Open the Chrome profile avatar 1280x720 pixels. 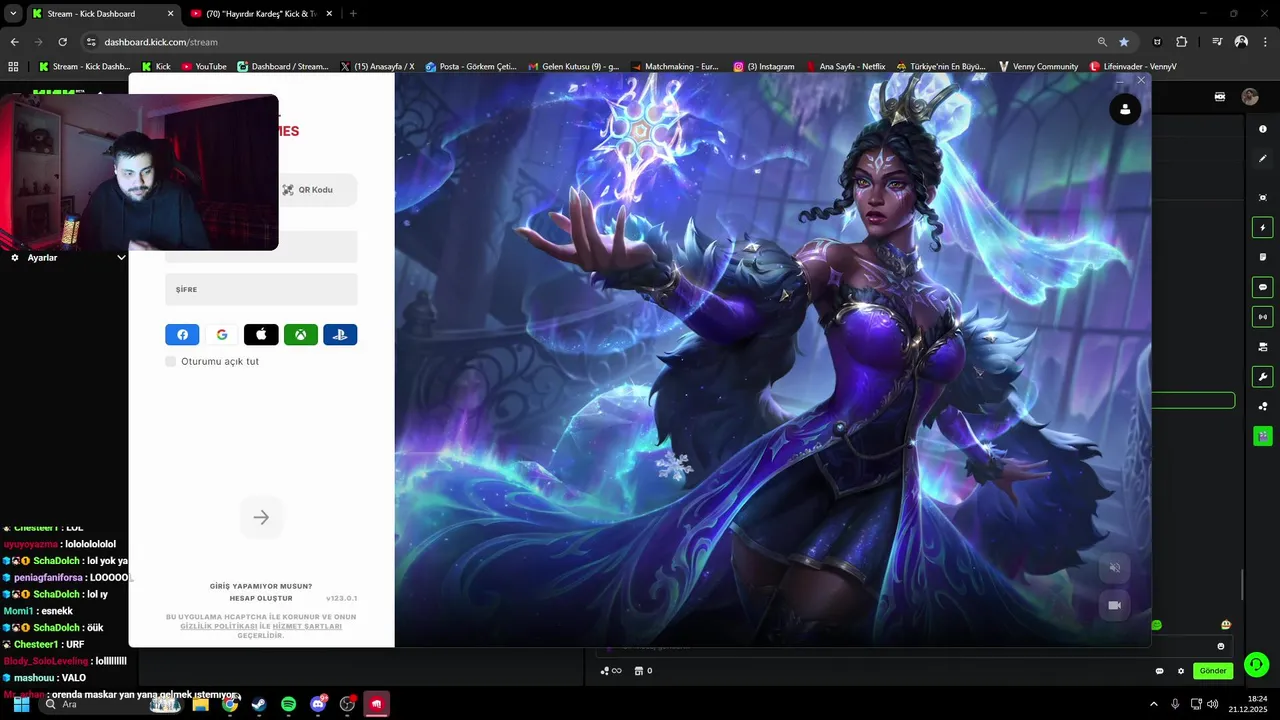[x=1241, y=42]
